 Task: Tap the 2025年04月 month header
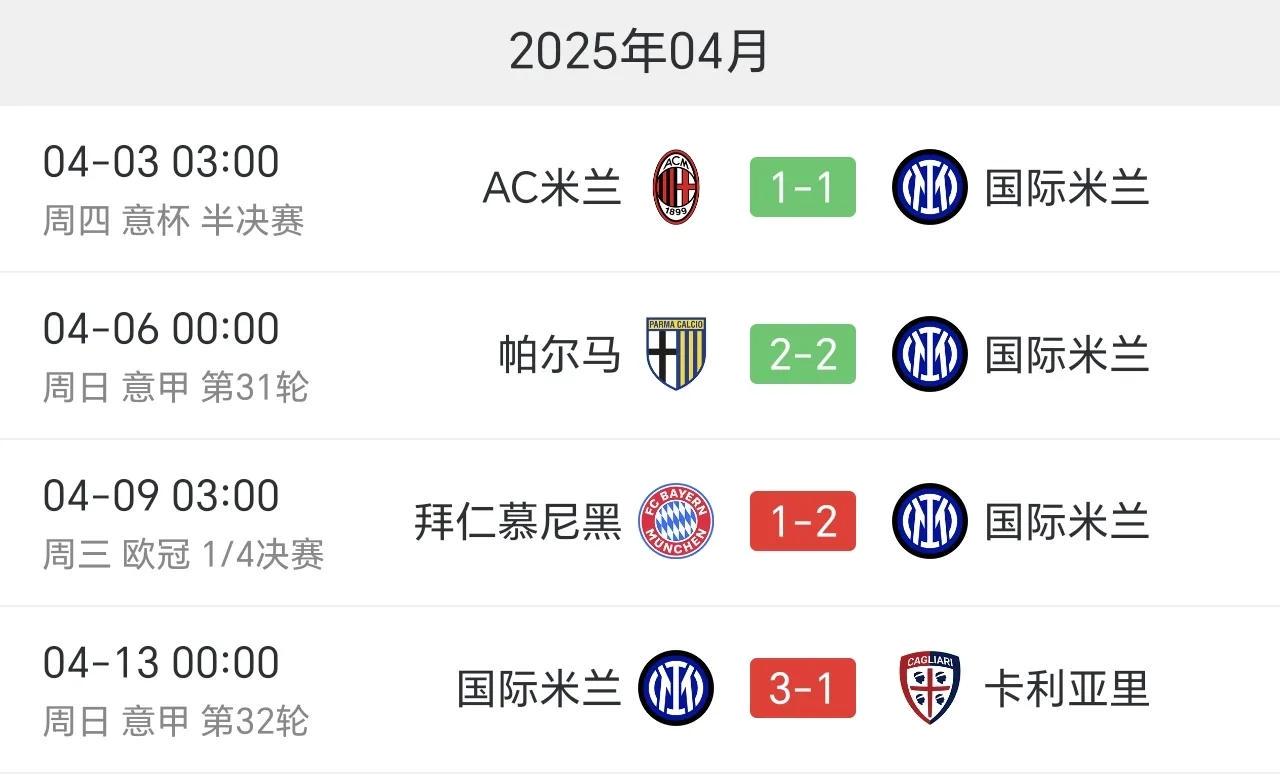pyautogui.click(x=640, y=52)
